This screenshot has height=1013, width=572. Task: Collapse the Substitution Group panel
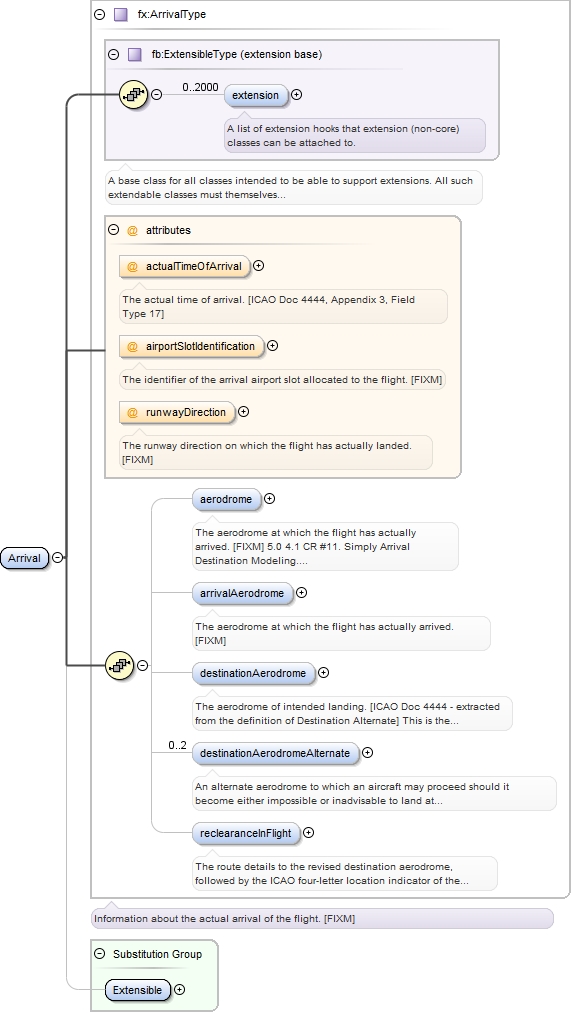coord(100,954)
